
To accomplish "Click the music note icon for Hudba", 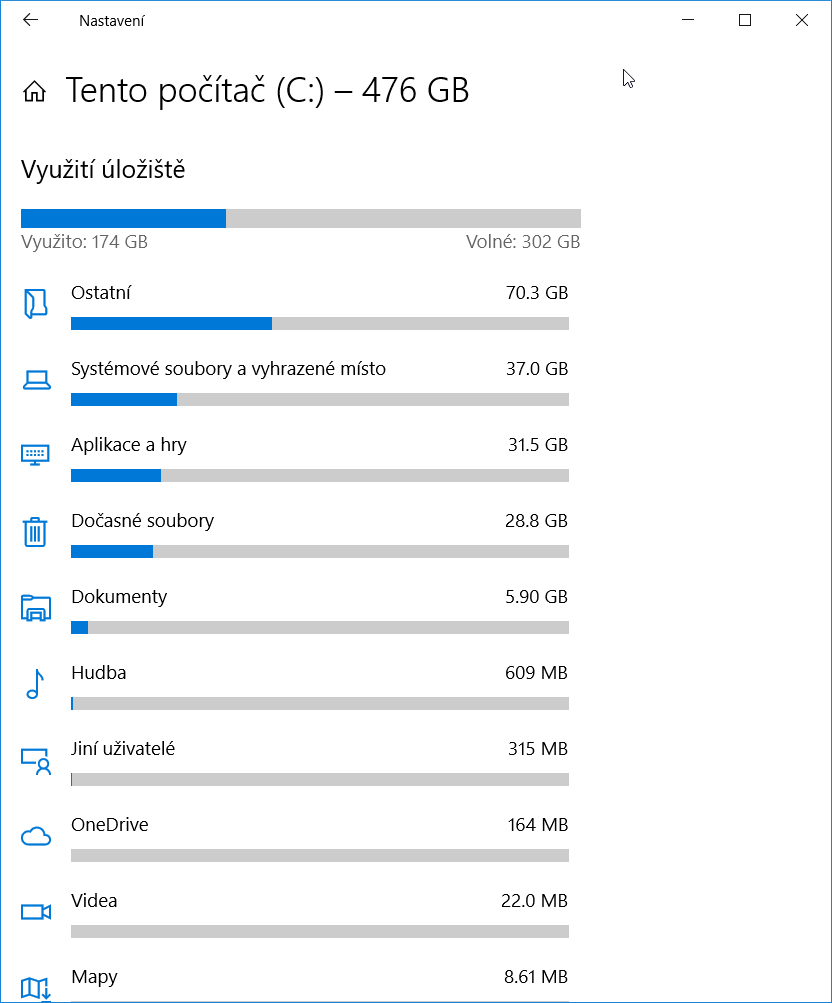I will [x=35, y=684].
